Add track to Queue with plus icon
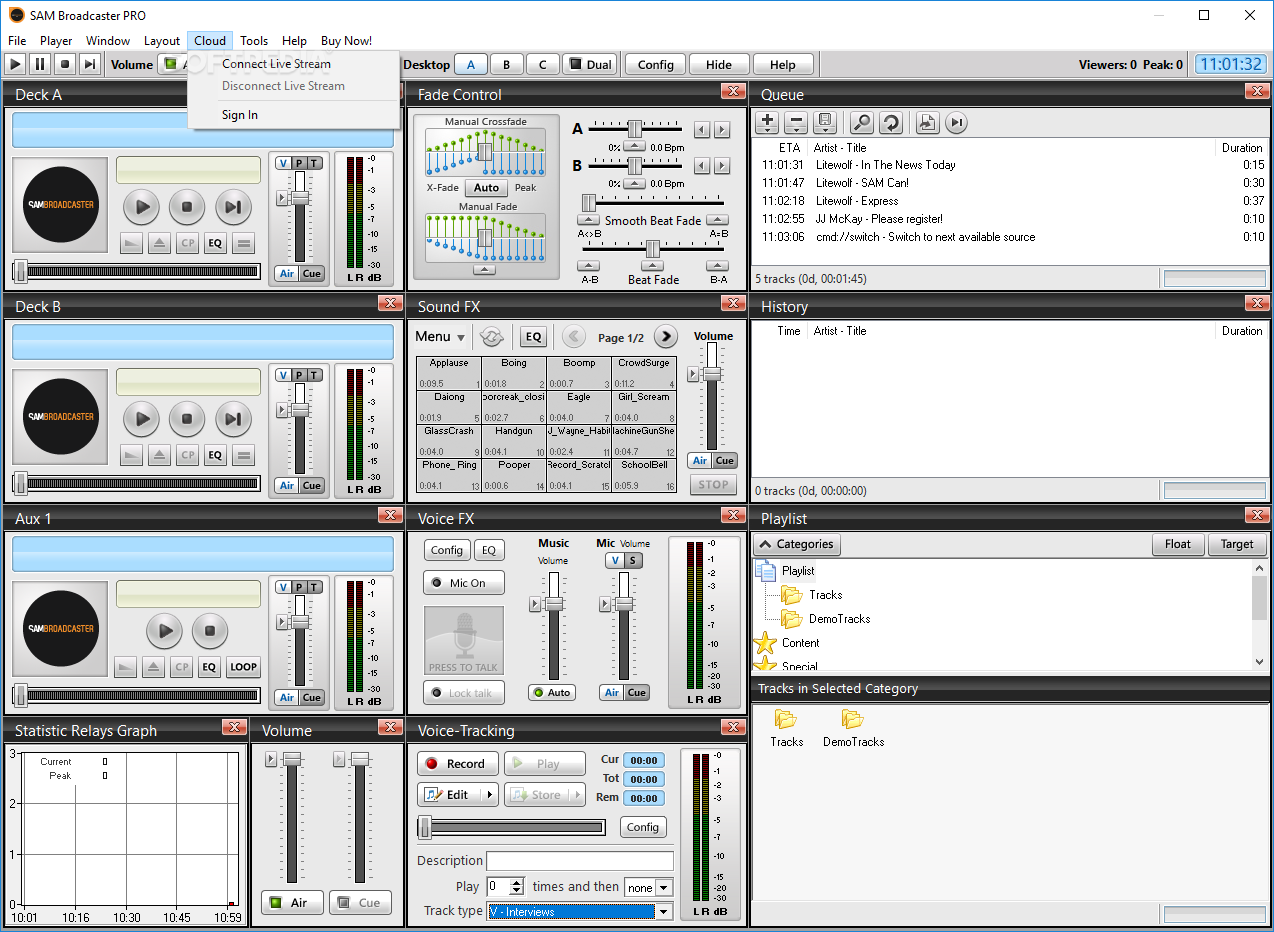Viewport: 1274px width, 932px height. pos(767,123)
